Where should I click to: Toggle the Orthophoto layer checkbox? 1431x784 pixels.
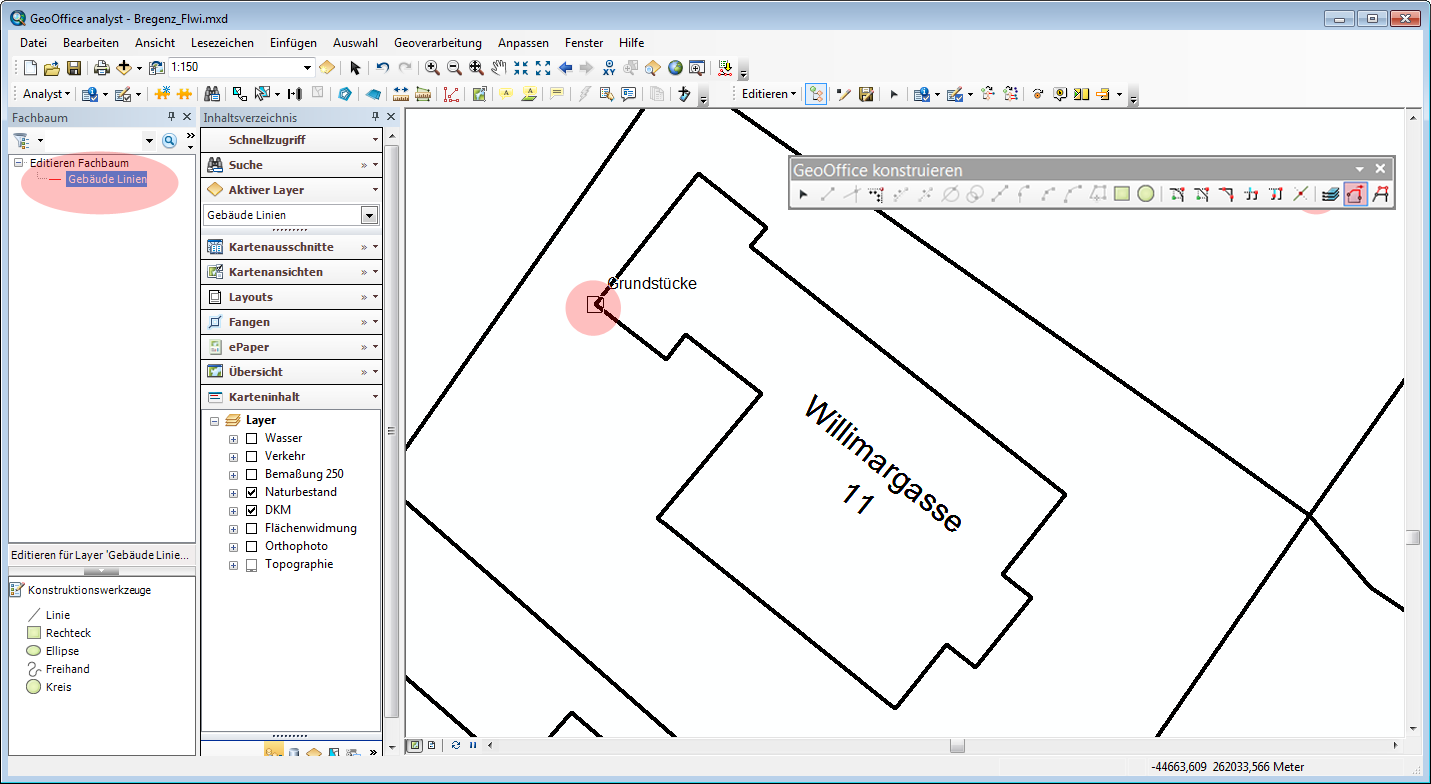pos(252,546)
